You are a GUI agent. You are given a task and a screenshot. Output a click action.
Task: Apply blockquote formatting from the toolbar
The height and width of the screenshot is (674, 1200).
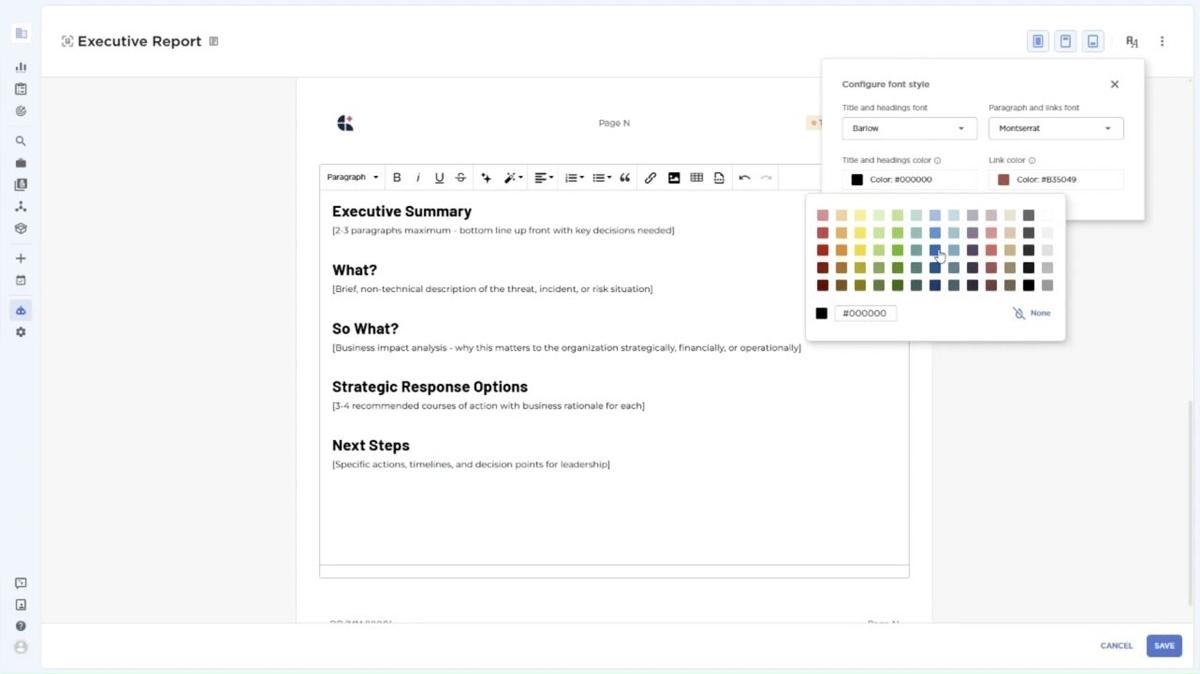click(x=626, y=177)
